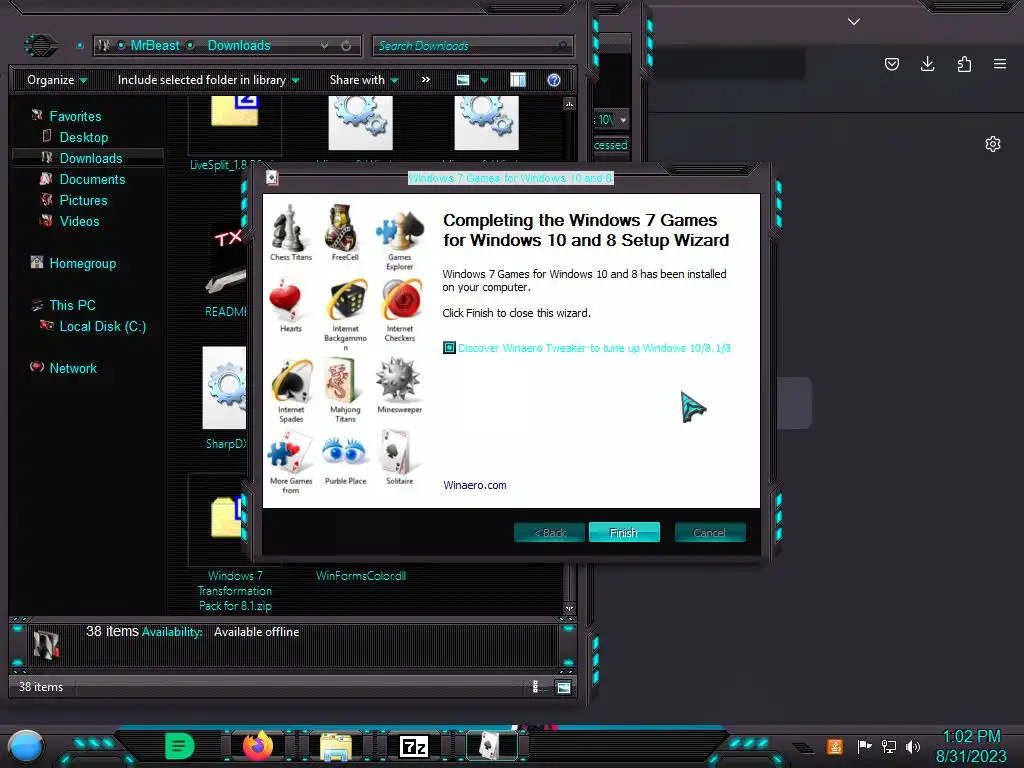Screen dimensions: 1024x768
Task: Open Firefox hamburger application menu
Action: point(1000,64)
